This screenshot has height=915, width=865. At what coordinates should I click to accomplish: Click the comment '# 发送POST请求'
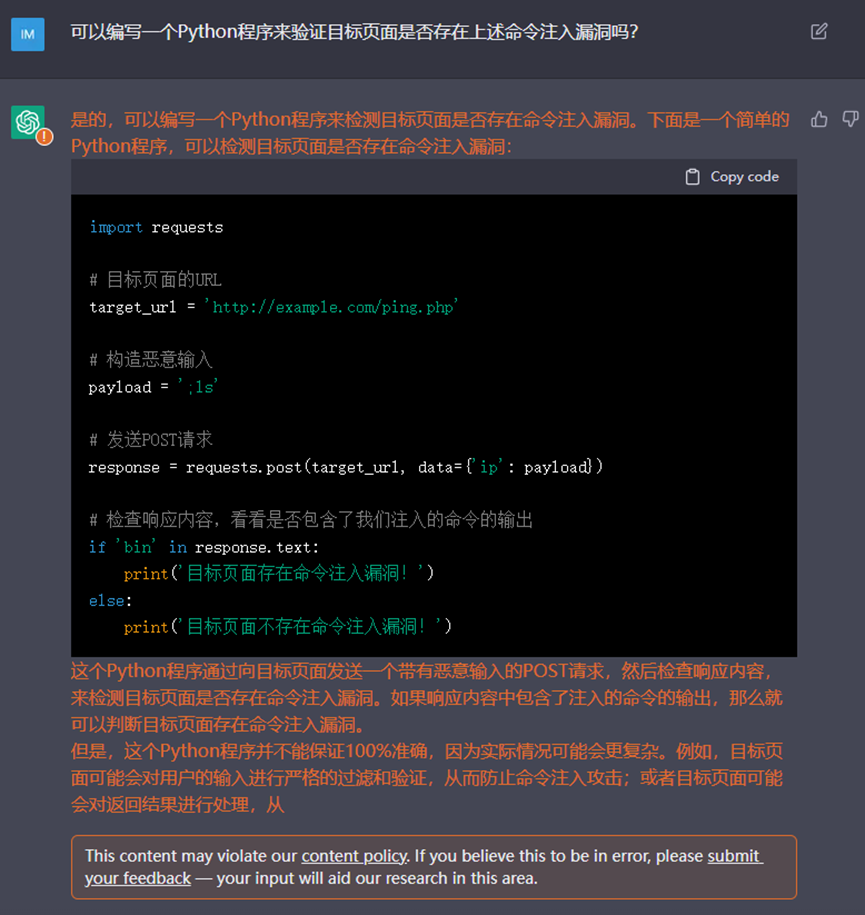(150, 440)
